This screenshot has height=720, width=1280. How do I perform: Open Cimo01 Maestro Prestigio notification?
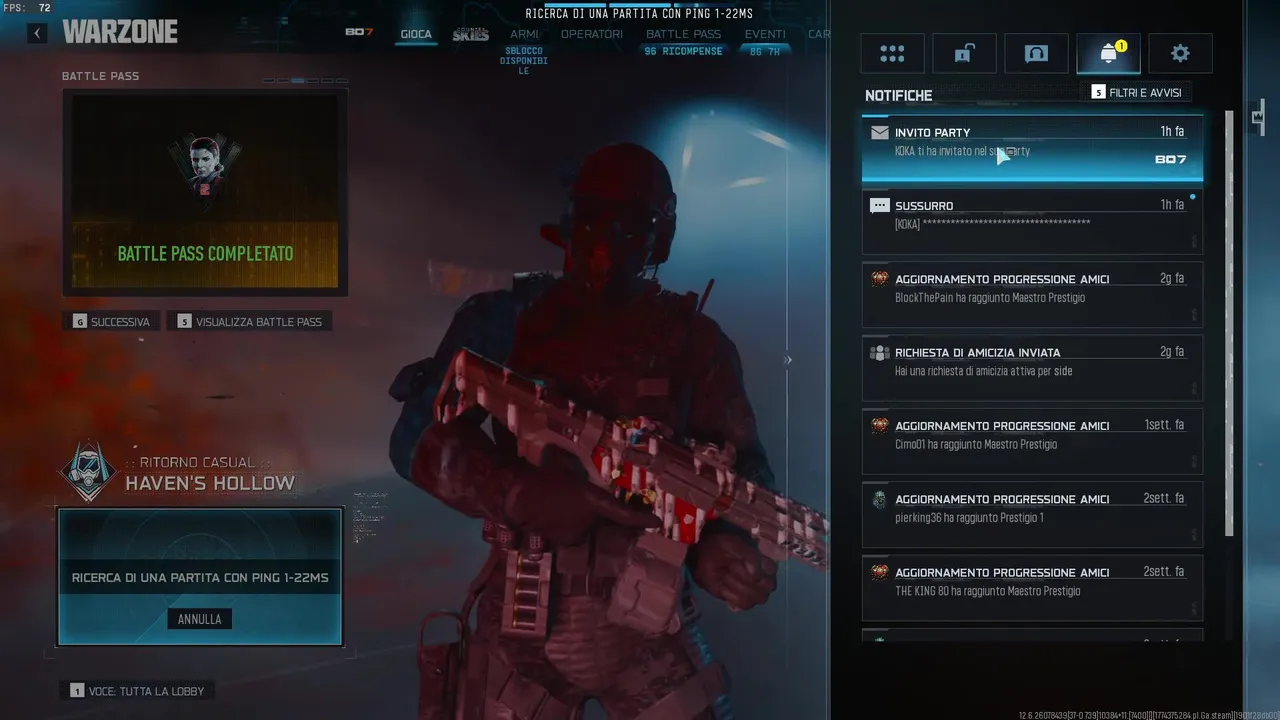click(x=1033, y=442)
